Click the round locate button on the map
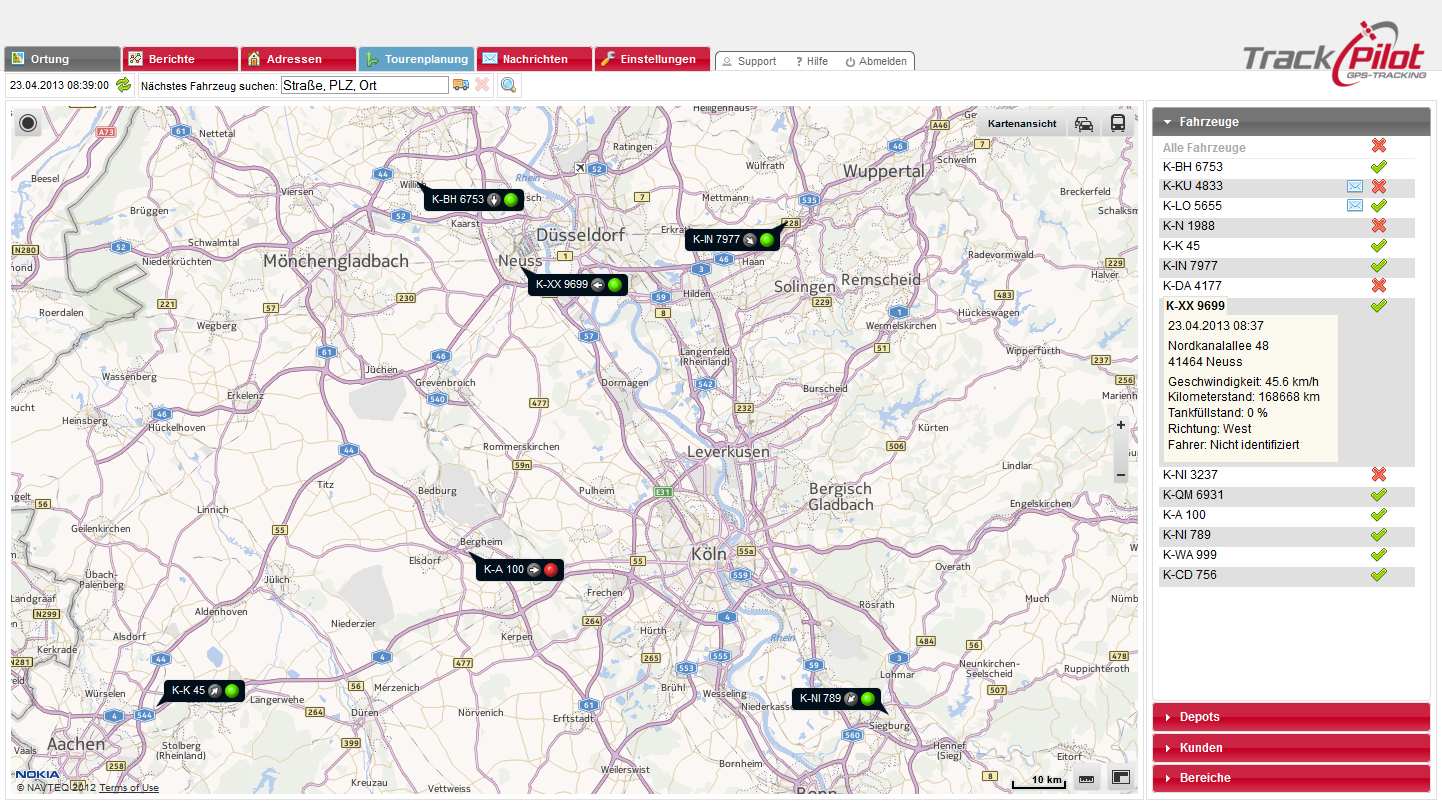Viewport: 1442px width, 805px height. (x=28, y=124)
